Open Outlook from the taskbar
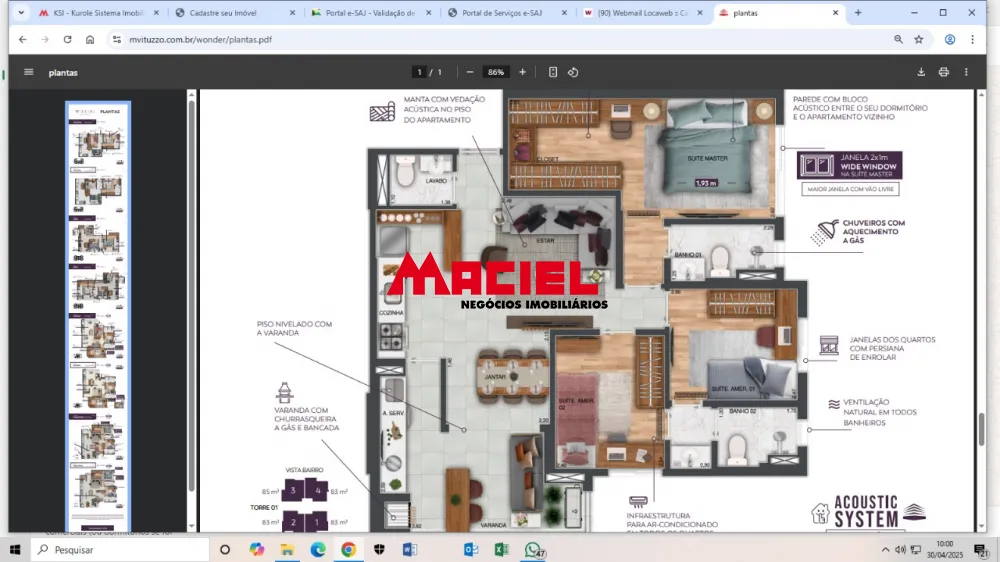 [471, 549]
